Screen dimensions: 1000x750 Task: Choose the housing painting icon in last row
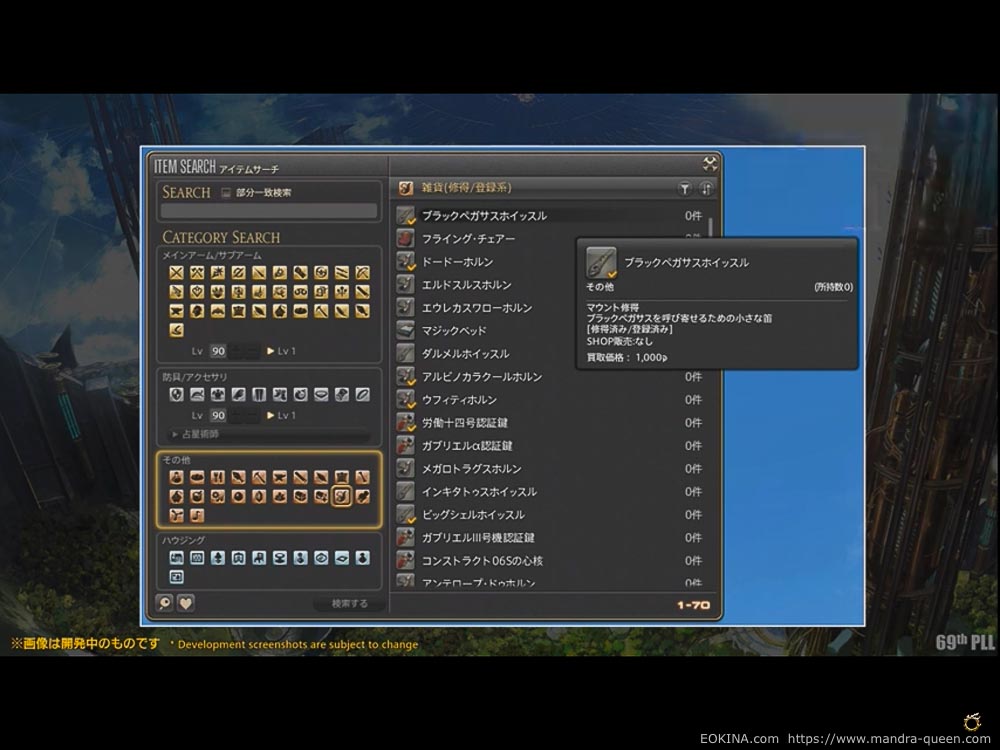[x=177, y=577]
